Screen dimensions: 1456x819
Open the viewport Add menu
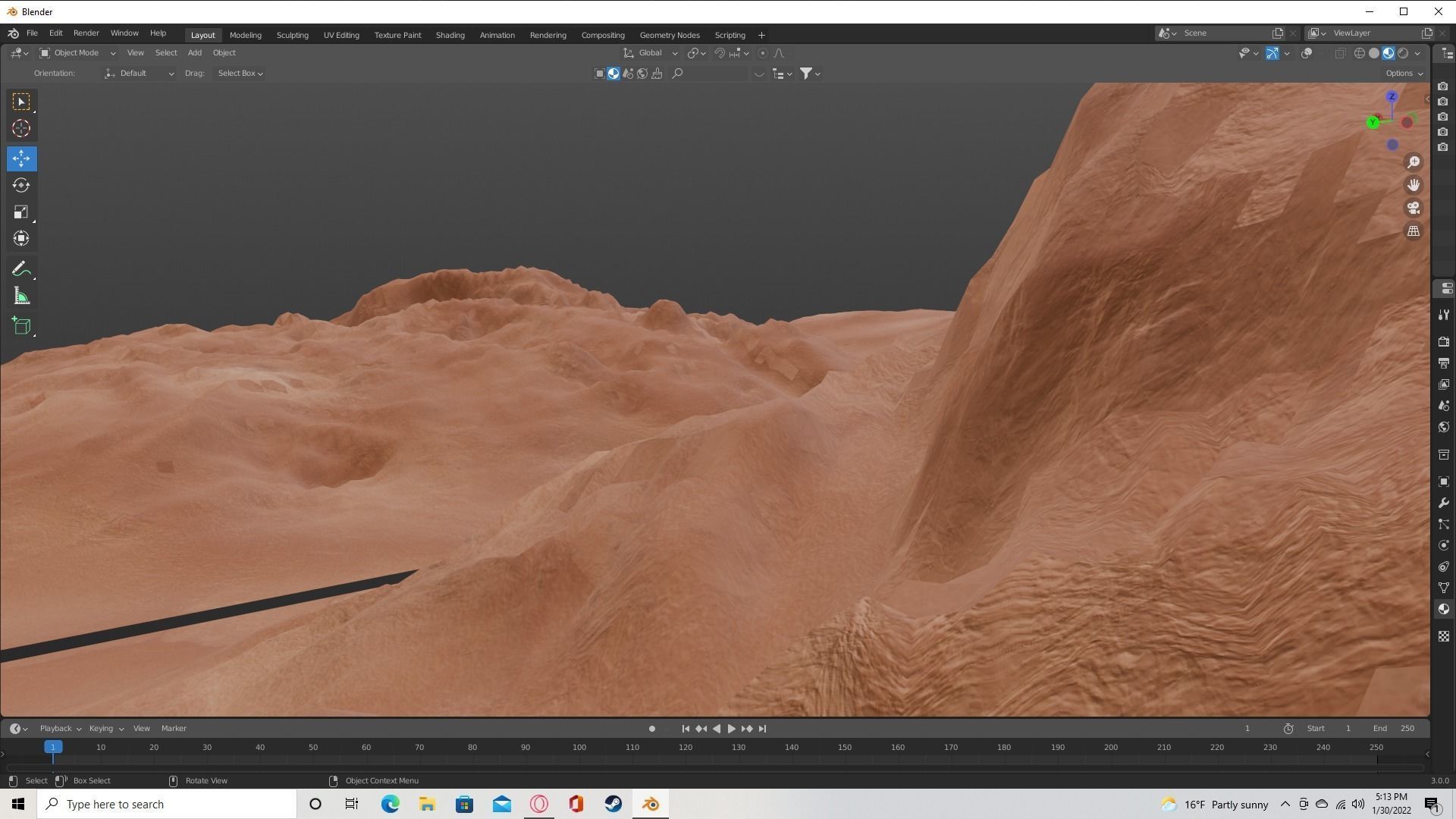click(x=194, y=53)
